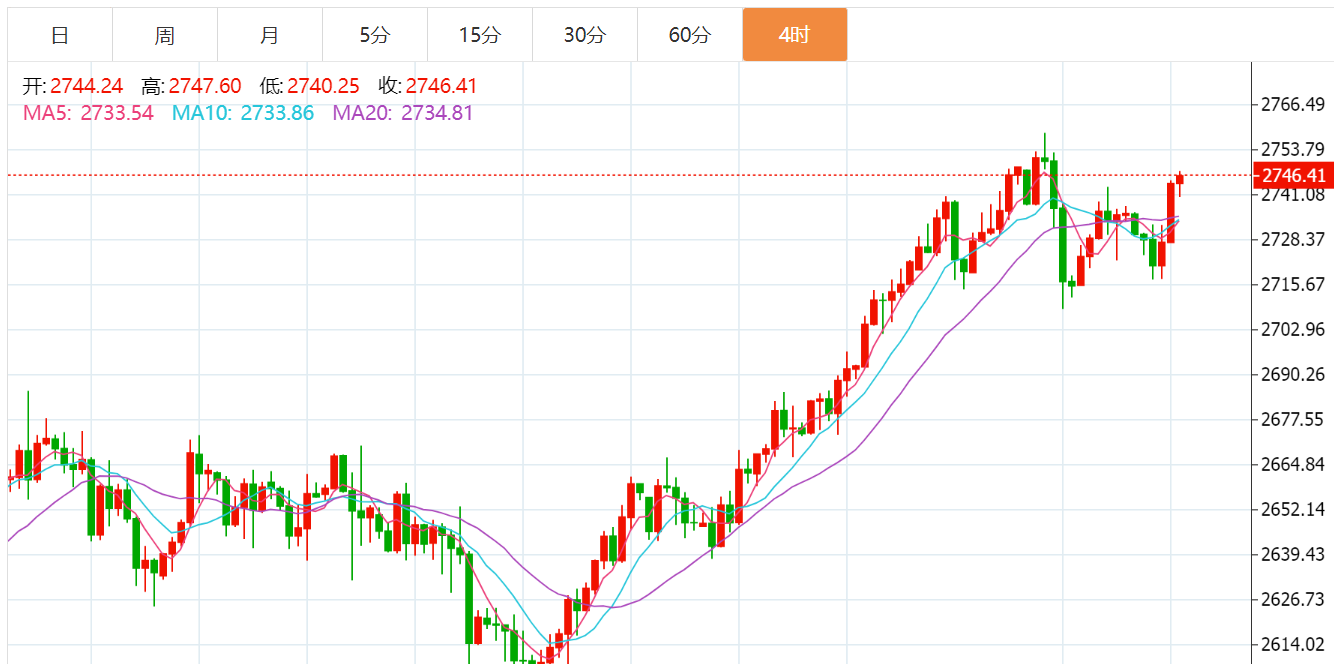
Task: Select the highlighted 4时 timeframe tab
Action: click(x=795, y=35)
